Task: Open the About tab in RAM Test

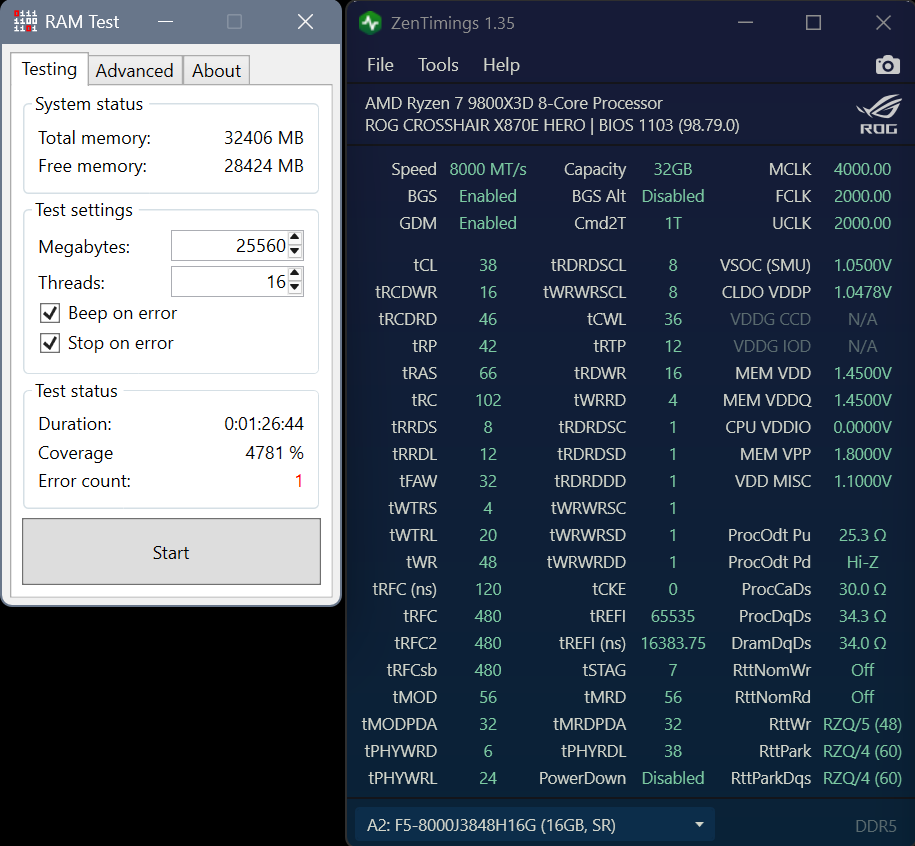Action: [x=216, y=71]
